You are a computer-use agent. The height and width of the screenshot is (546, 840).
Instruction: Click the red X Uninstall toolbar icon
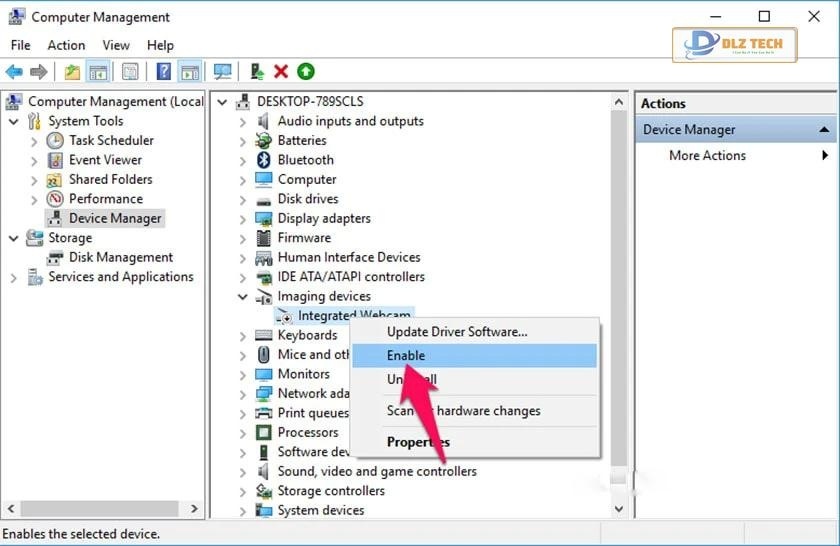281,72
